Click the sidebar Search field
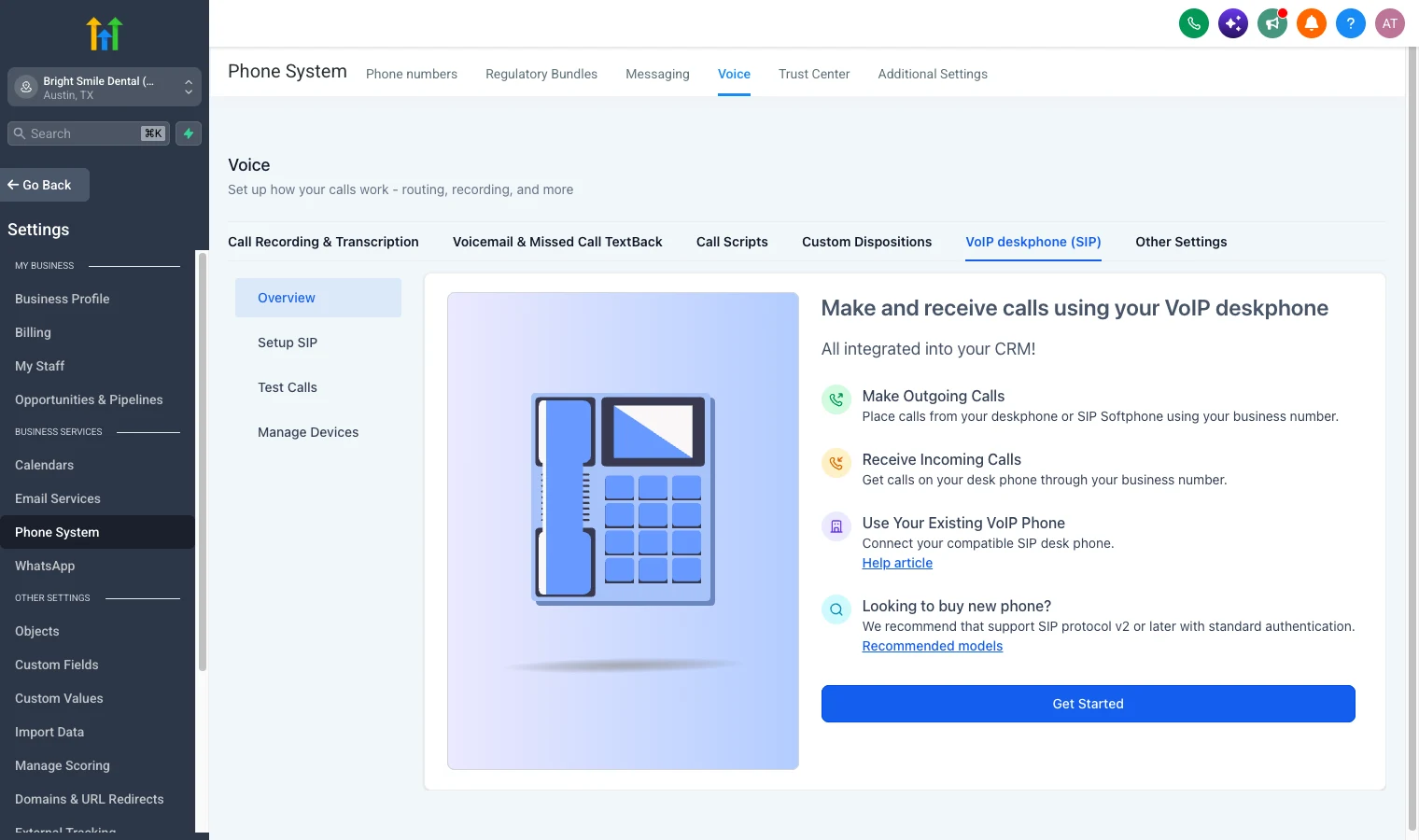 coord(89,133)
